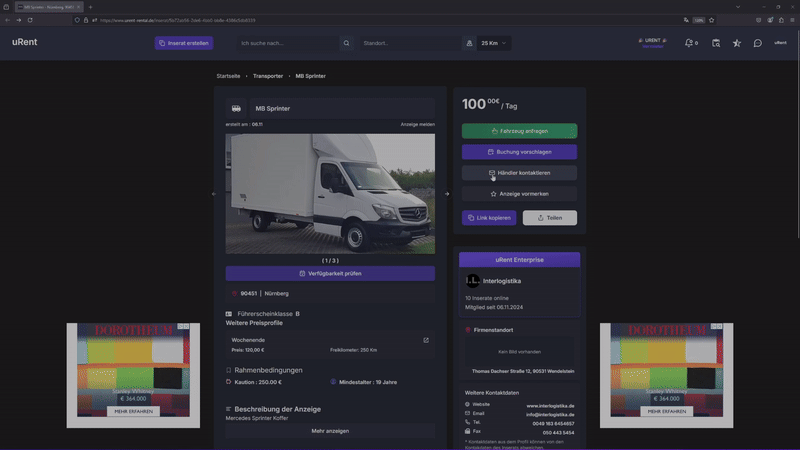Viewport: 800px width, 450px height.
Task: Click info@interlogistika.de email link
Action: coord(550,415)
